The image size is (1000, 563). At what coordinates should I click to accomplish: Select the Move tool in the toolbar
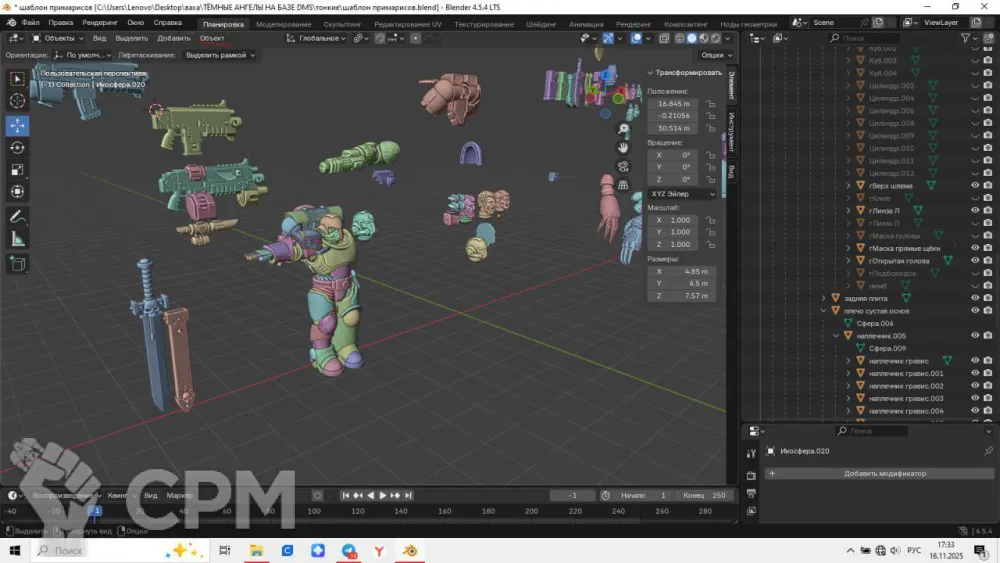point(18,126)
